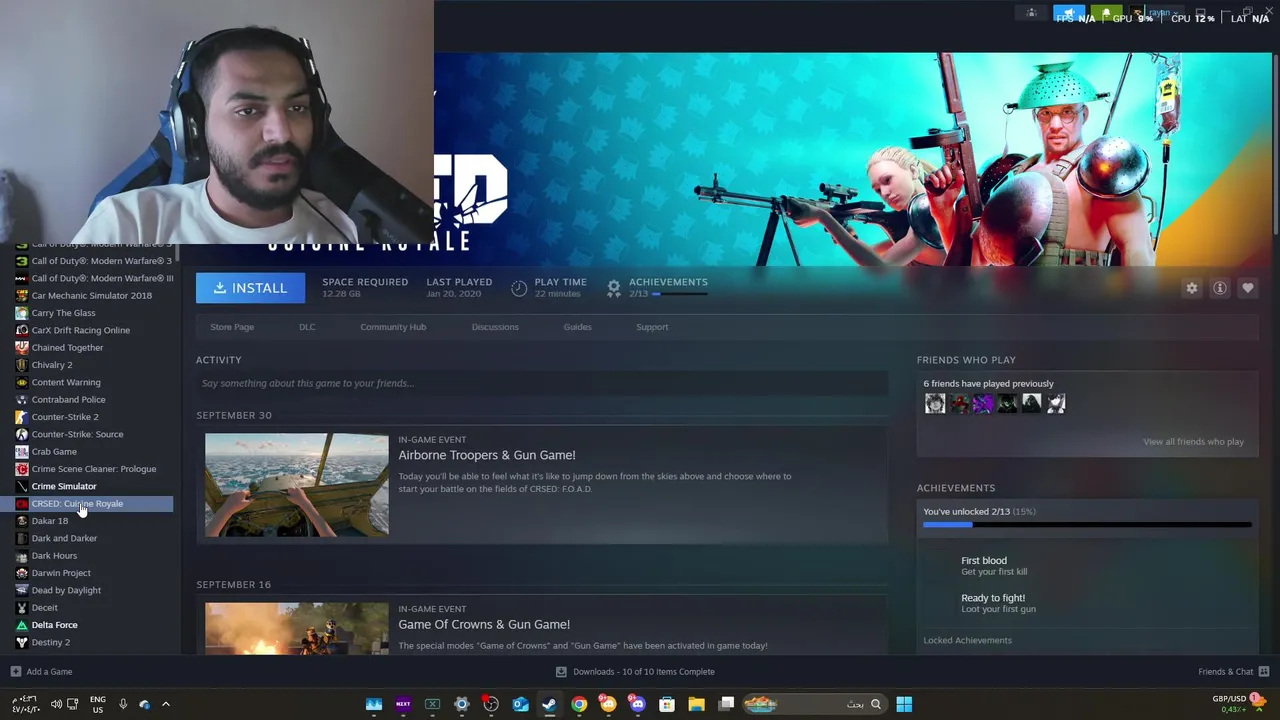Click the achievements progress bar in sidebar panel
Image resolution: width=1280 pixels, height=720 pixels.
coord(1087,524)
